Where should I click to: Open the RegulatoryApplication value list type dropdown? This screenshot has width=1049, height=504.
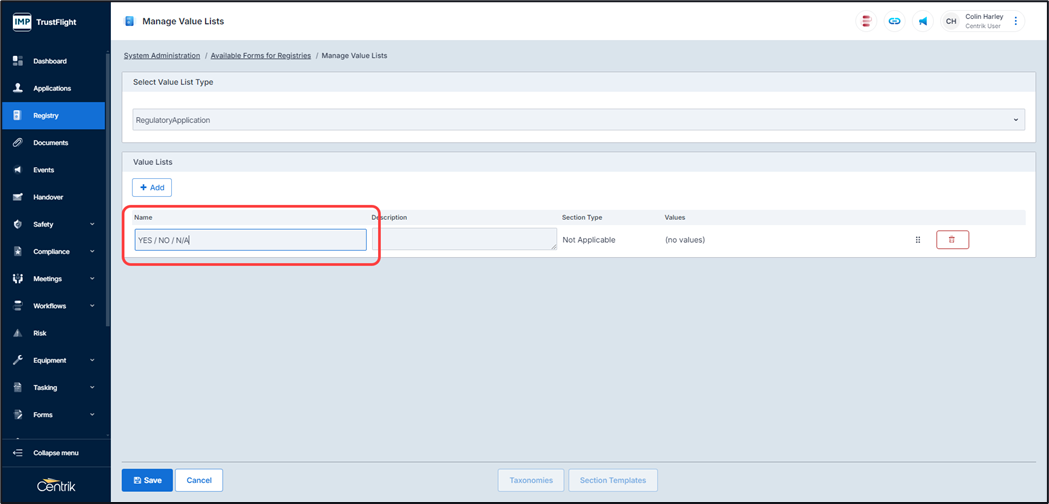click(x=579, y=120)
